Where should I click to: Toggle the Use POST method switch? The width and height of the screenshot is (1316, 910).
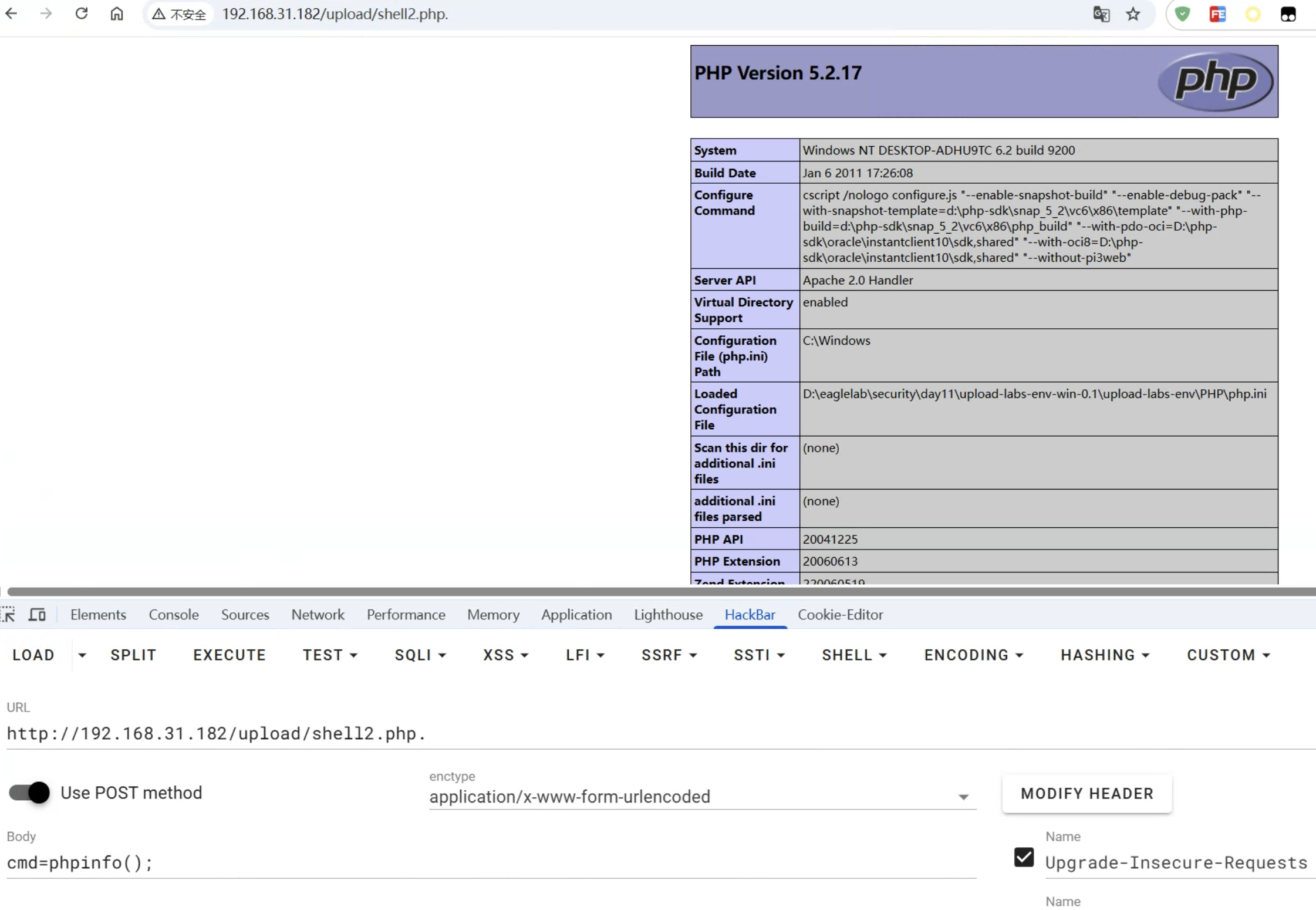coord(30,793)
